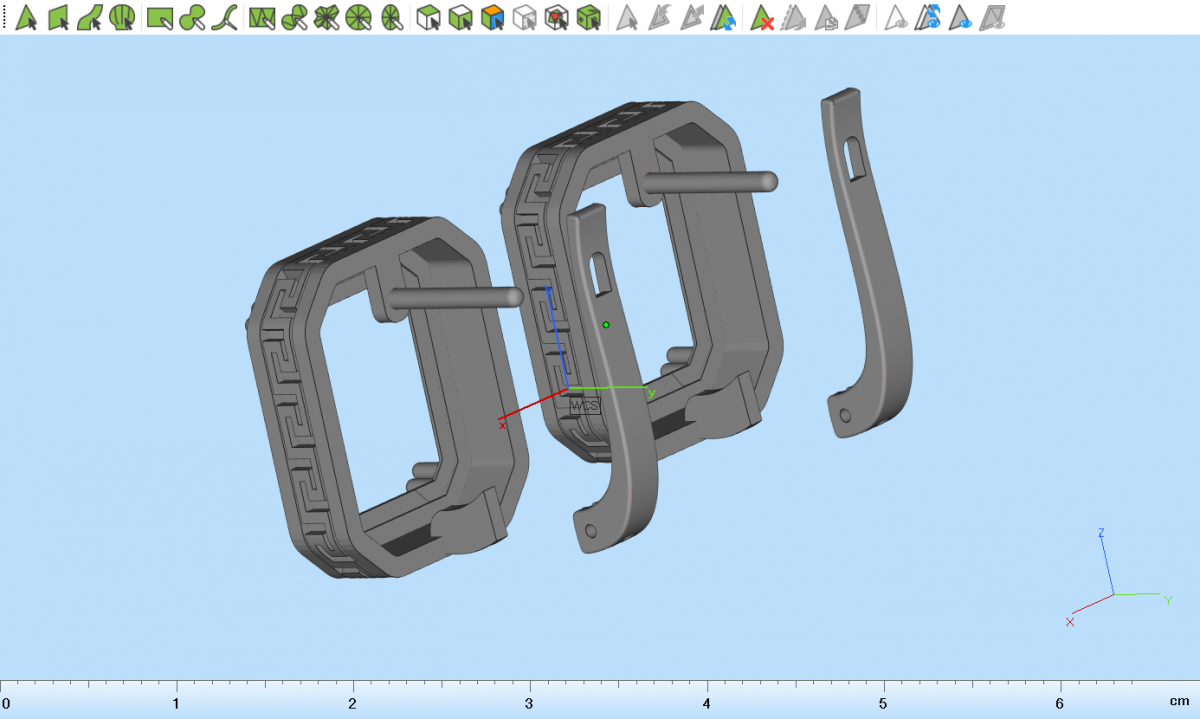Select the triangle mesh pen tool
Screen dimensions: 1200x719
pyautogui.click(x=262, y=17)
